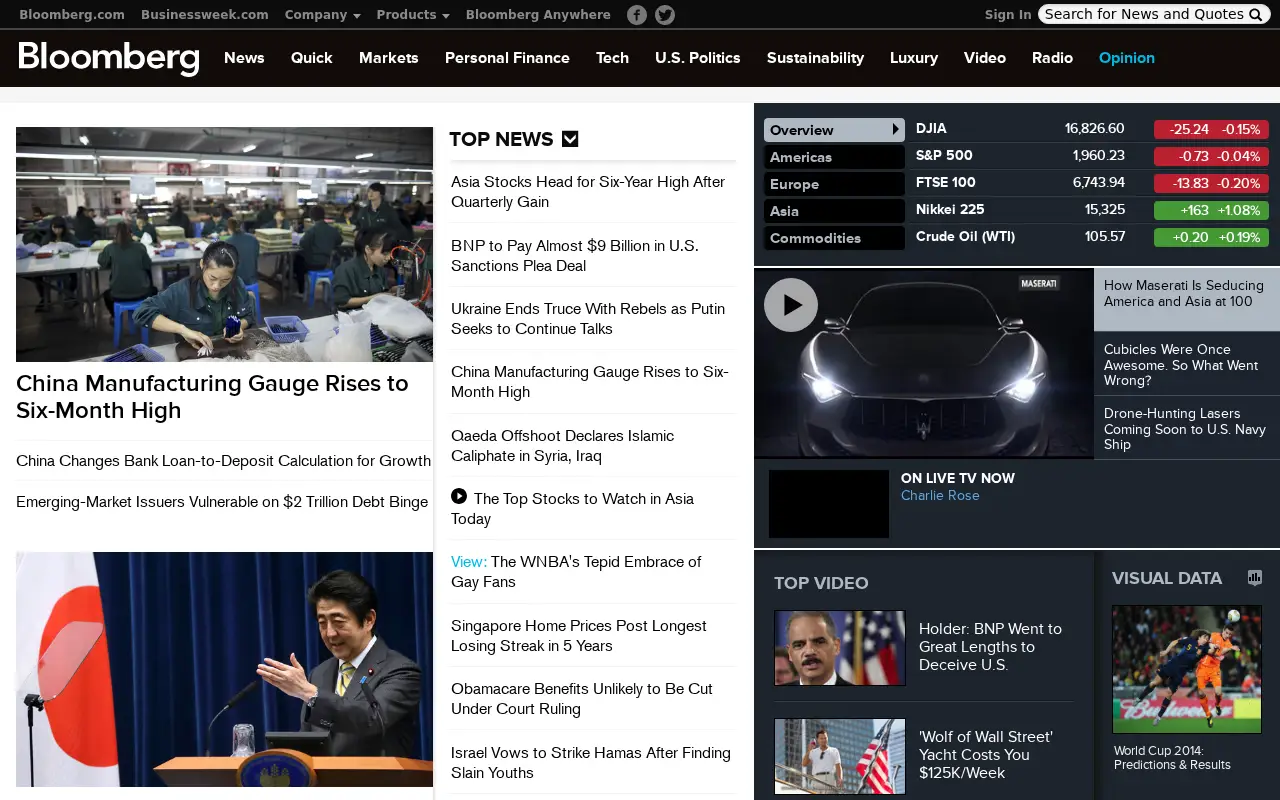Image resolution: width=1280 pixels, height=800 pixels.
Task: Select the Asia market tab
Action: pos(834,211)
